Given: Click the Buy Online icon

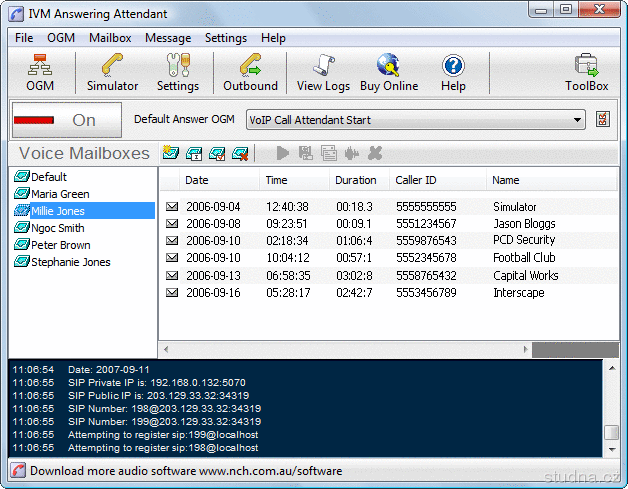Looking at the screenshot, I should [x=389, y=73].
